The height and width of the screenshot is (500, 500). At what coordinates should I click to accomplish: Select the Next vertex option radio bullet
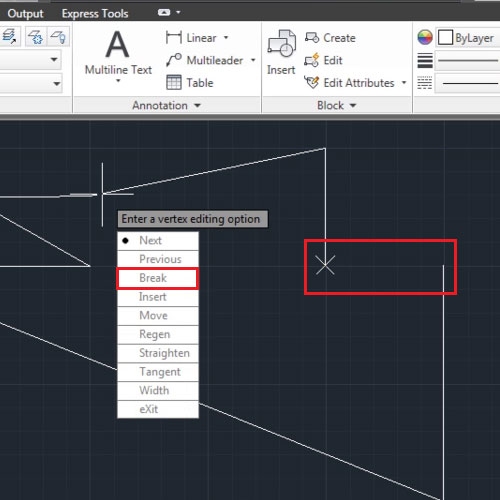(125, 241)
